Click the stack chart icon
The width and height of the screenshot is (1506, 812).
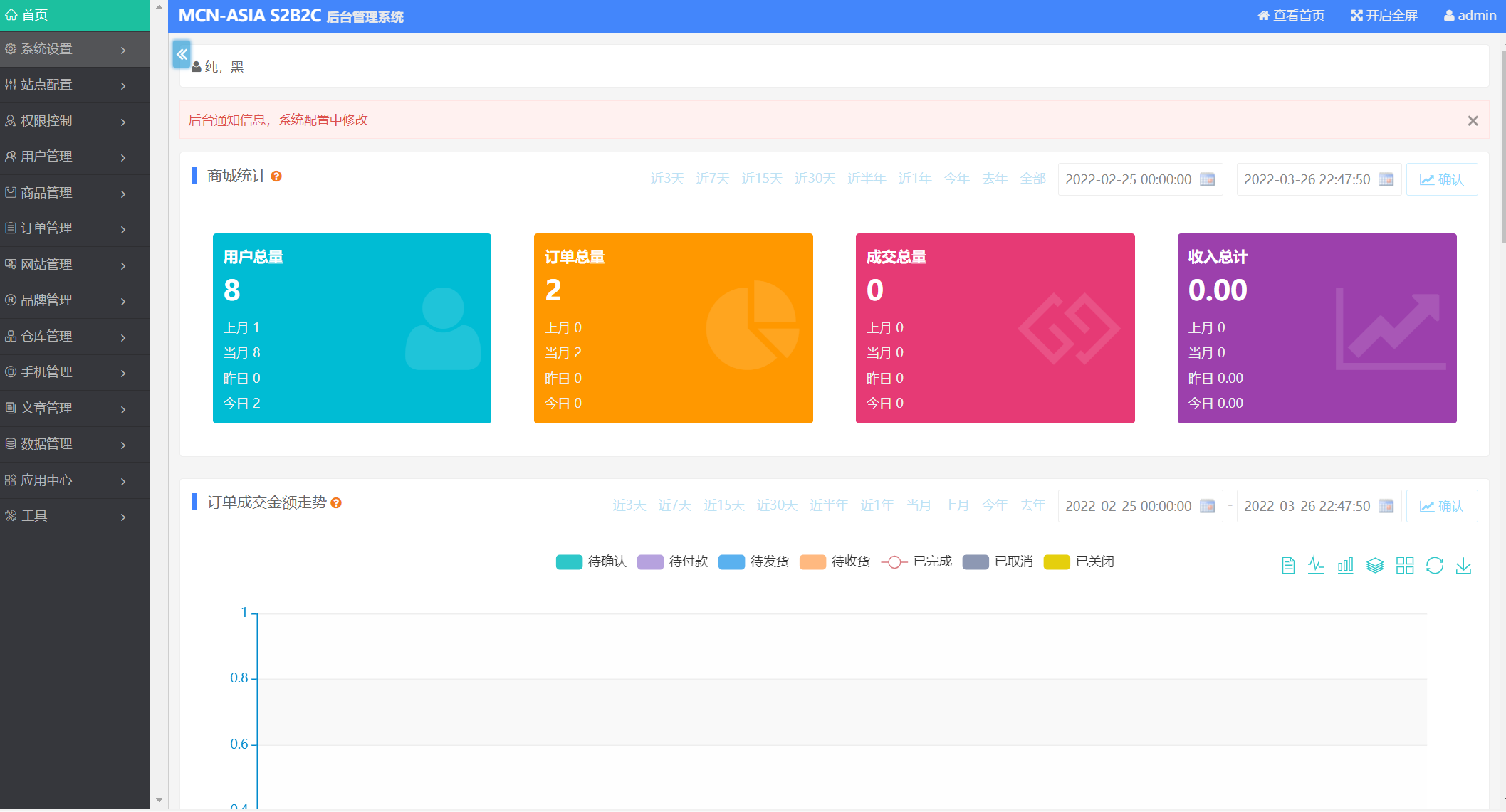pos(1375,566)
